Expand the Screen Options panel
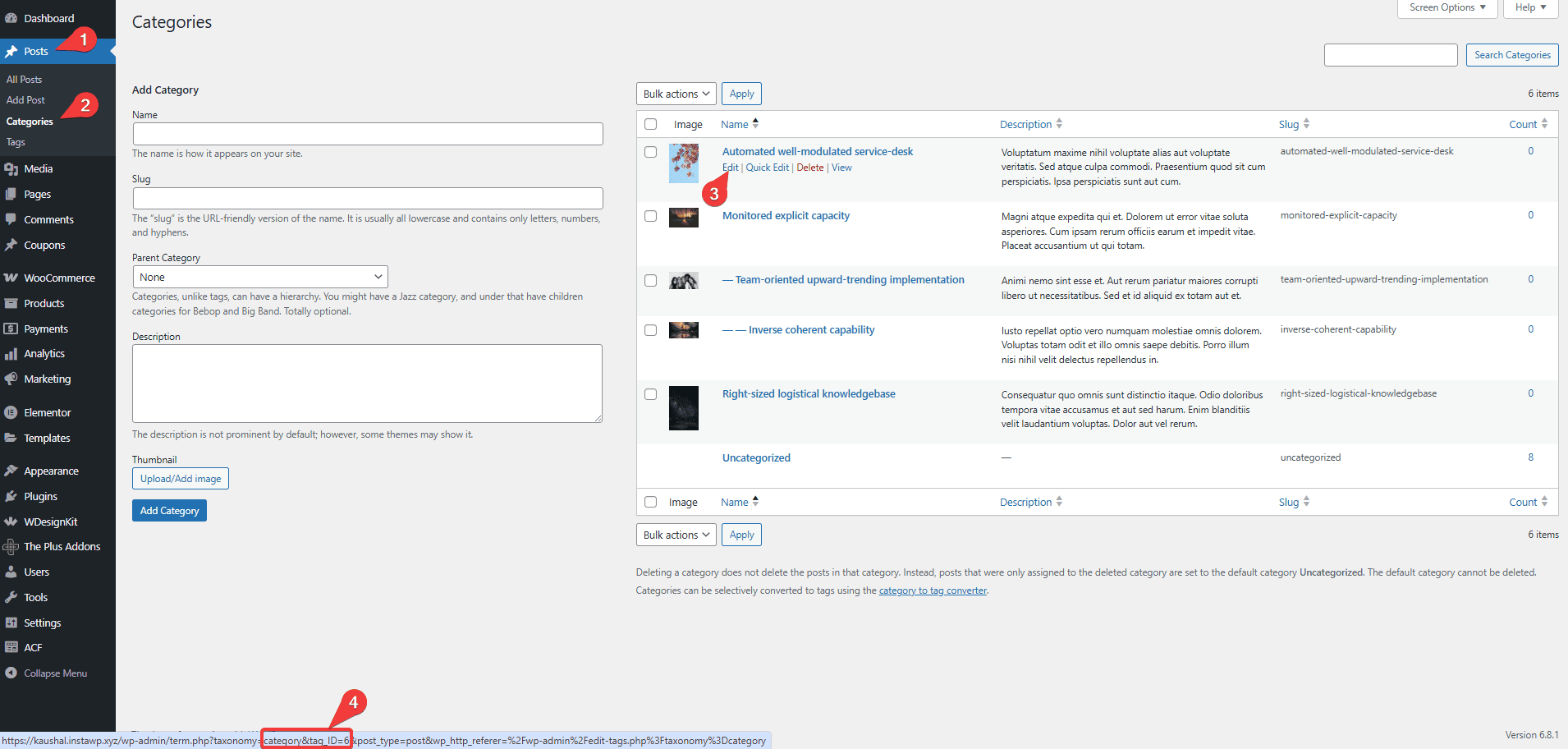The image size is (1568, 749). click(1446, 8)
